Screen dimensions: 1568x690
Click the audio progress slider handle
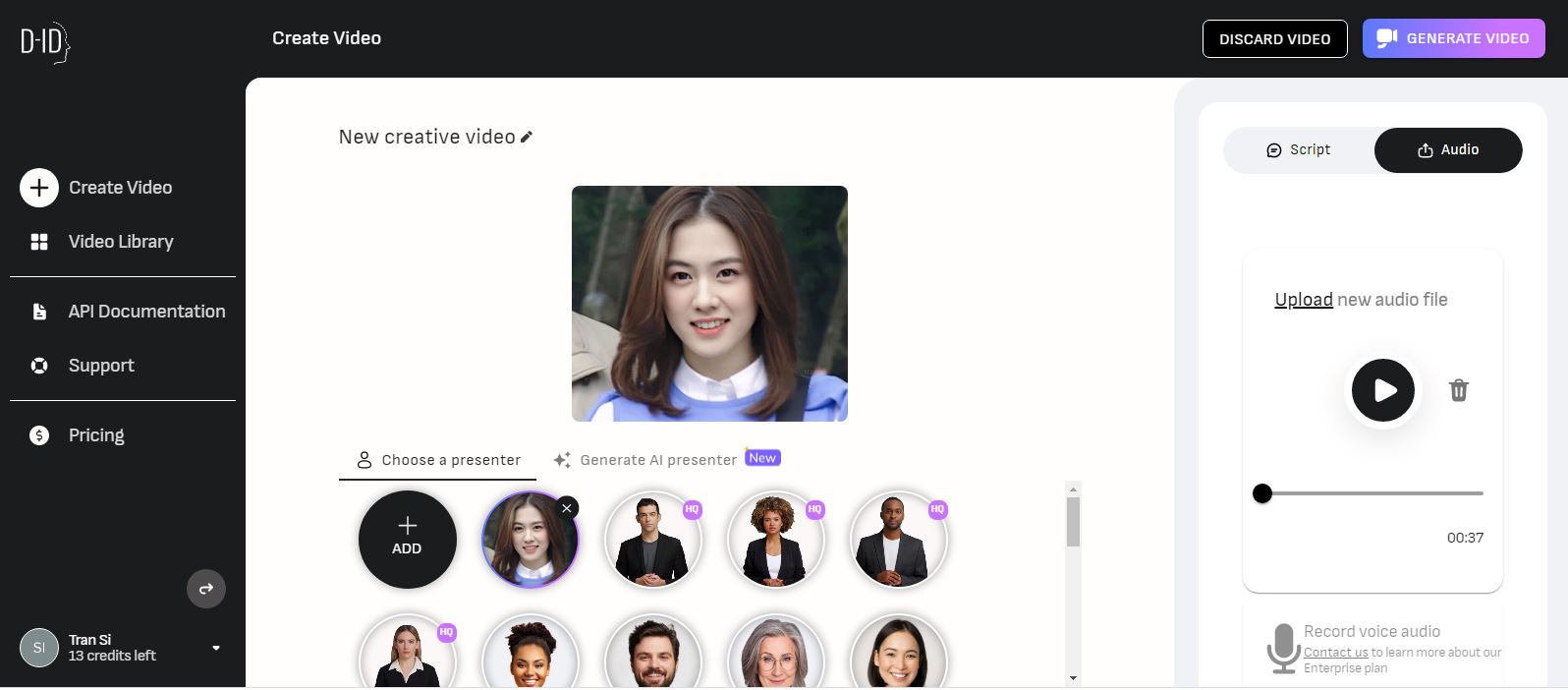click(1262, 493)
